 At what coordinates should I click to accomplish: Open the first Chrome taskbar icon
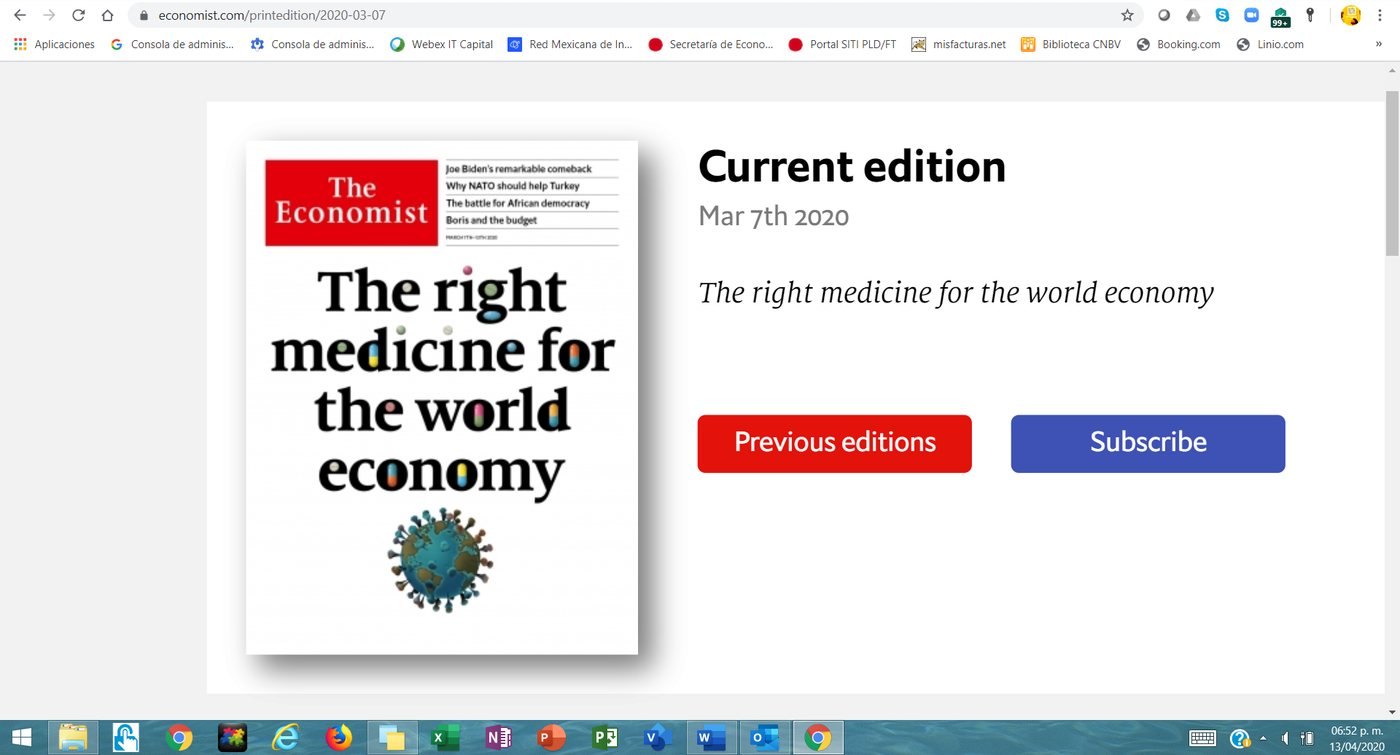coord(179,738)
